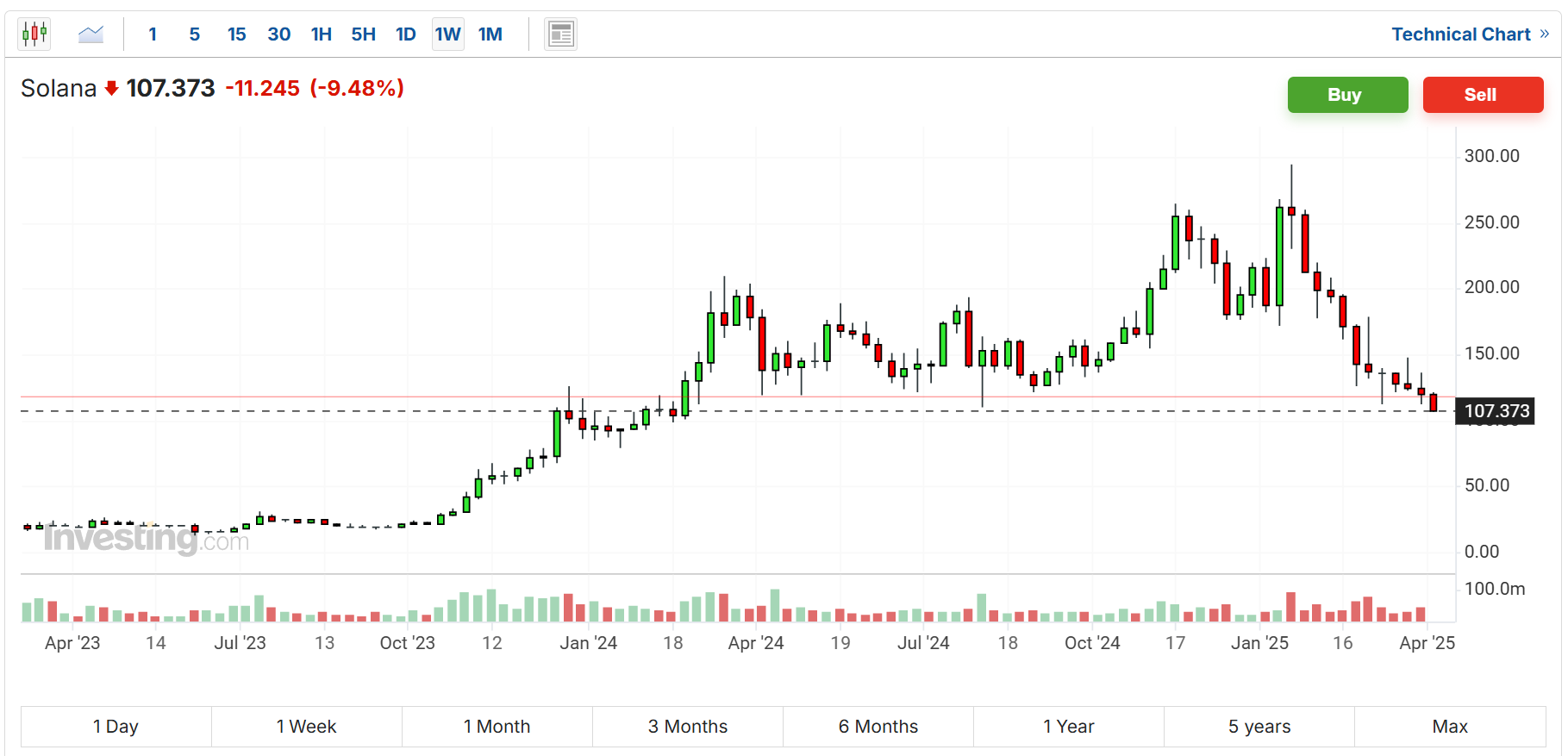Show the 5 years range
Screen dimensions: 1568x756
tap(1259, 727)
